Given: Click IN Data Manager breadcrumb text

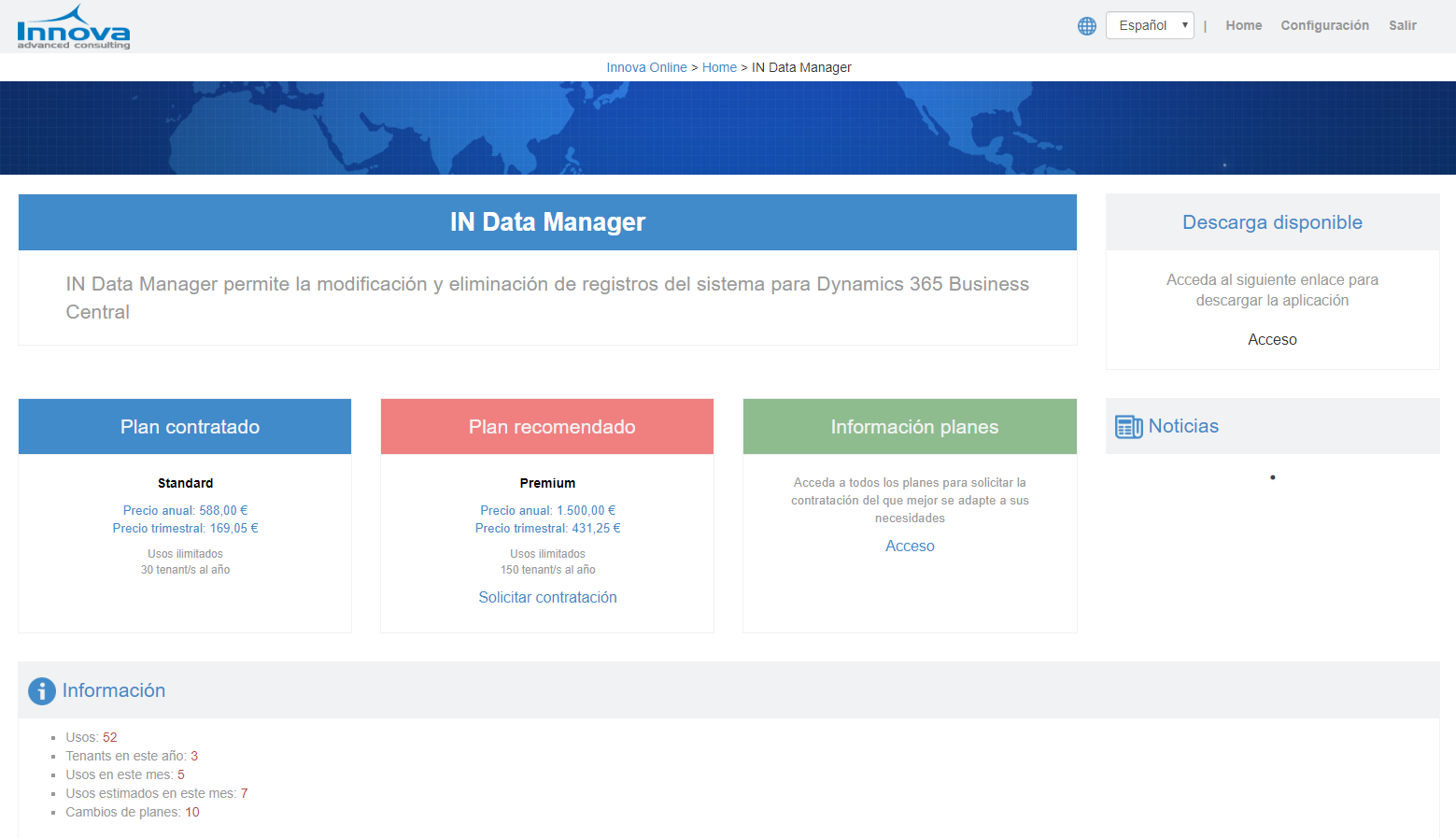Looking at the screenshot, I should (x=801, y=67).
